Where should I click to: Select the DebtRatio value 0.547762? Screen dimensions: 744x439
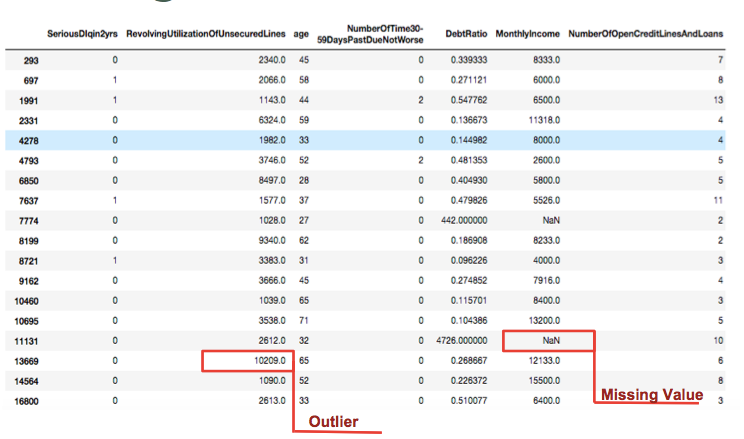(469, 100)
